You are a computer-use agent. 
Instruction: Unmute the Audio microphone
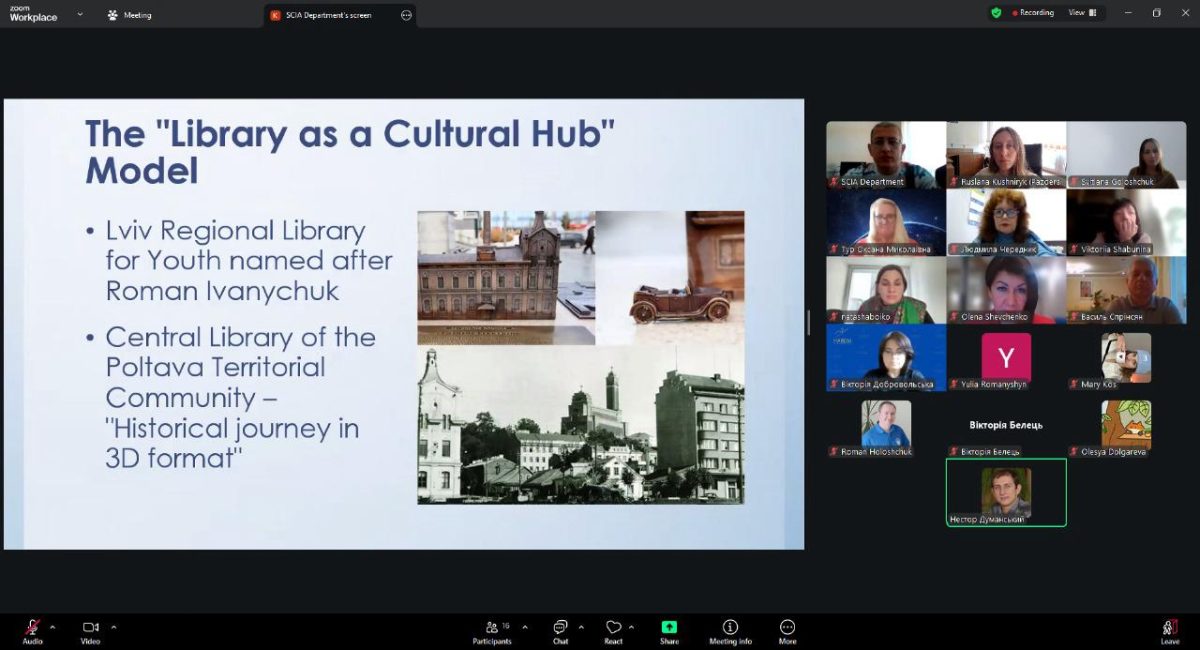tap(32, 629)
